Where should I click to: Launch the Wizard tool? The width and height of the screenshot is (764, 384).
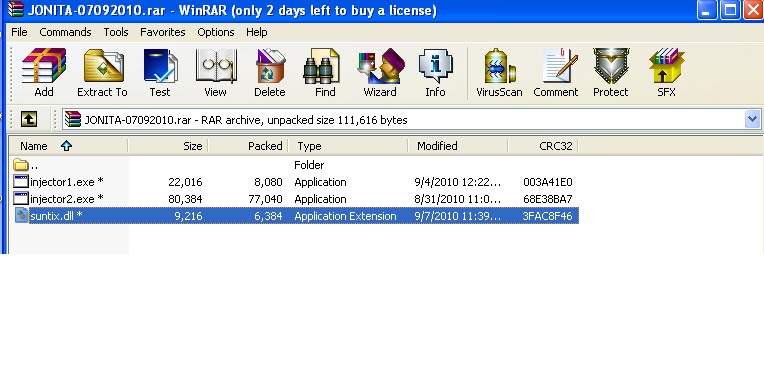(380, 73)
